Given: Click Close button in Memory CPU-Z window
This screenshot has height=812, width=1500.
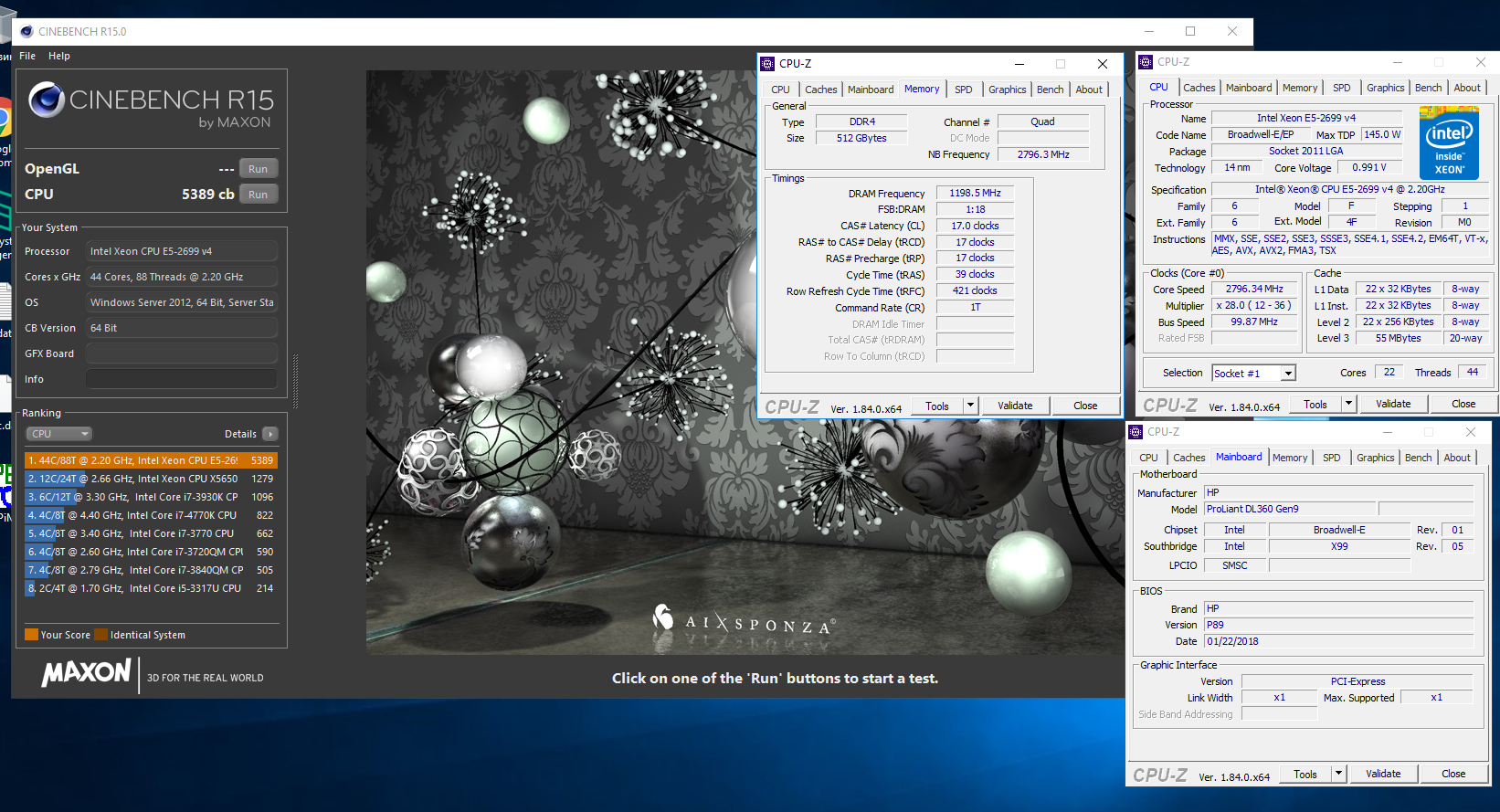Looking at the screenshot, I should [1085, 406].
